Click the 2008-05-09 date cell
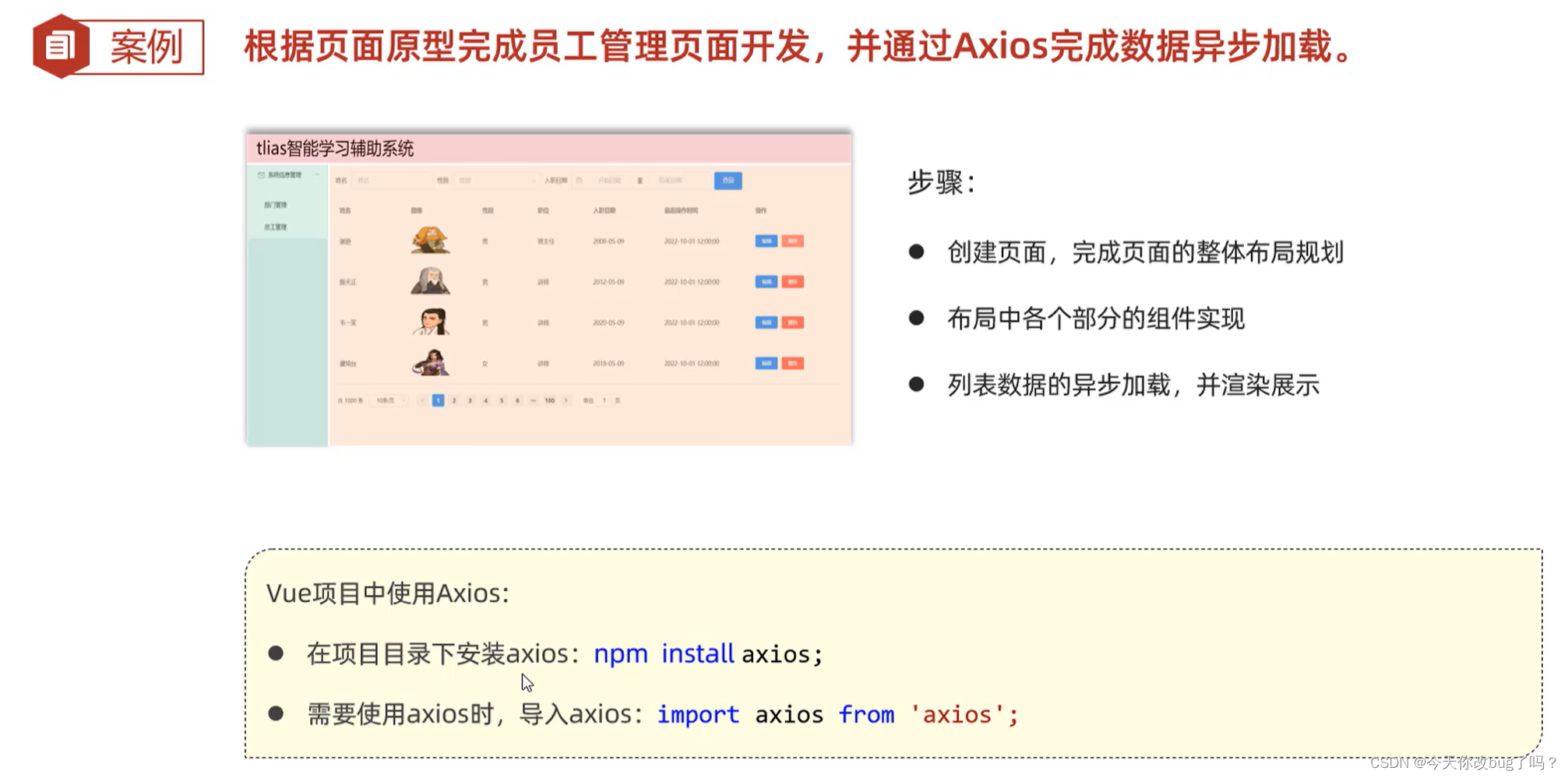The height and width of the screenshot is (778, 1568). click(x=608, y=241)
